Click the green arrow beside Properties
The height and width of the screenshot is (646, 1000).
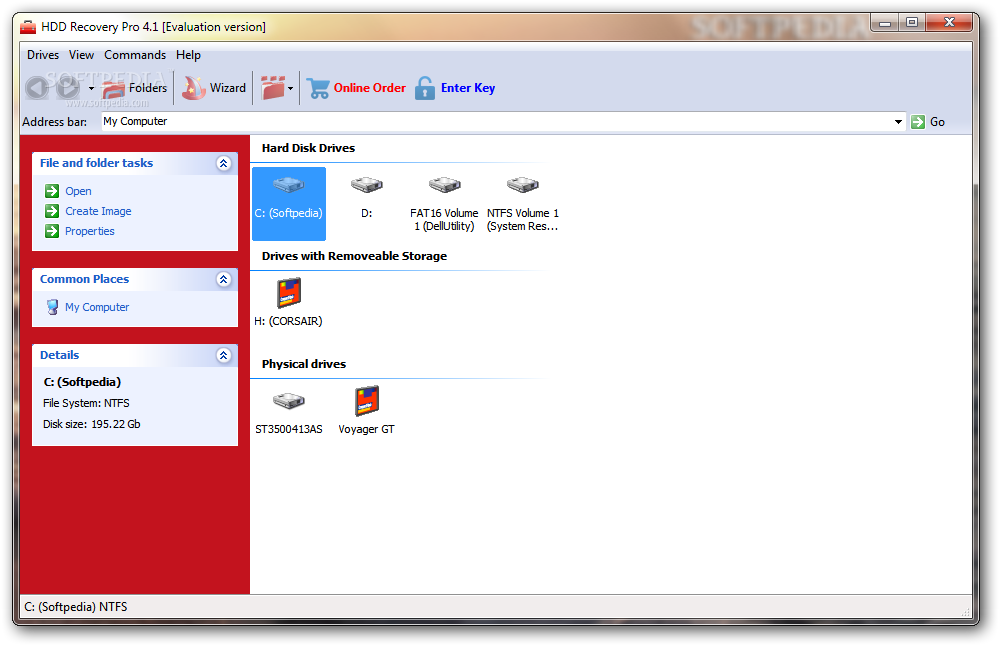pos(52,231)
